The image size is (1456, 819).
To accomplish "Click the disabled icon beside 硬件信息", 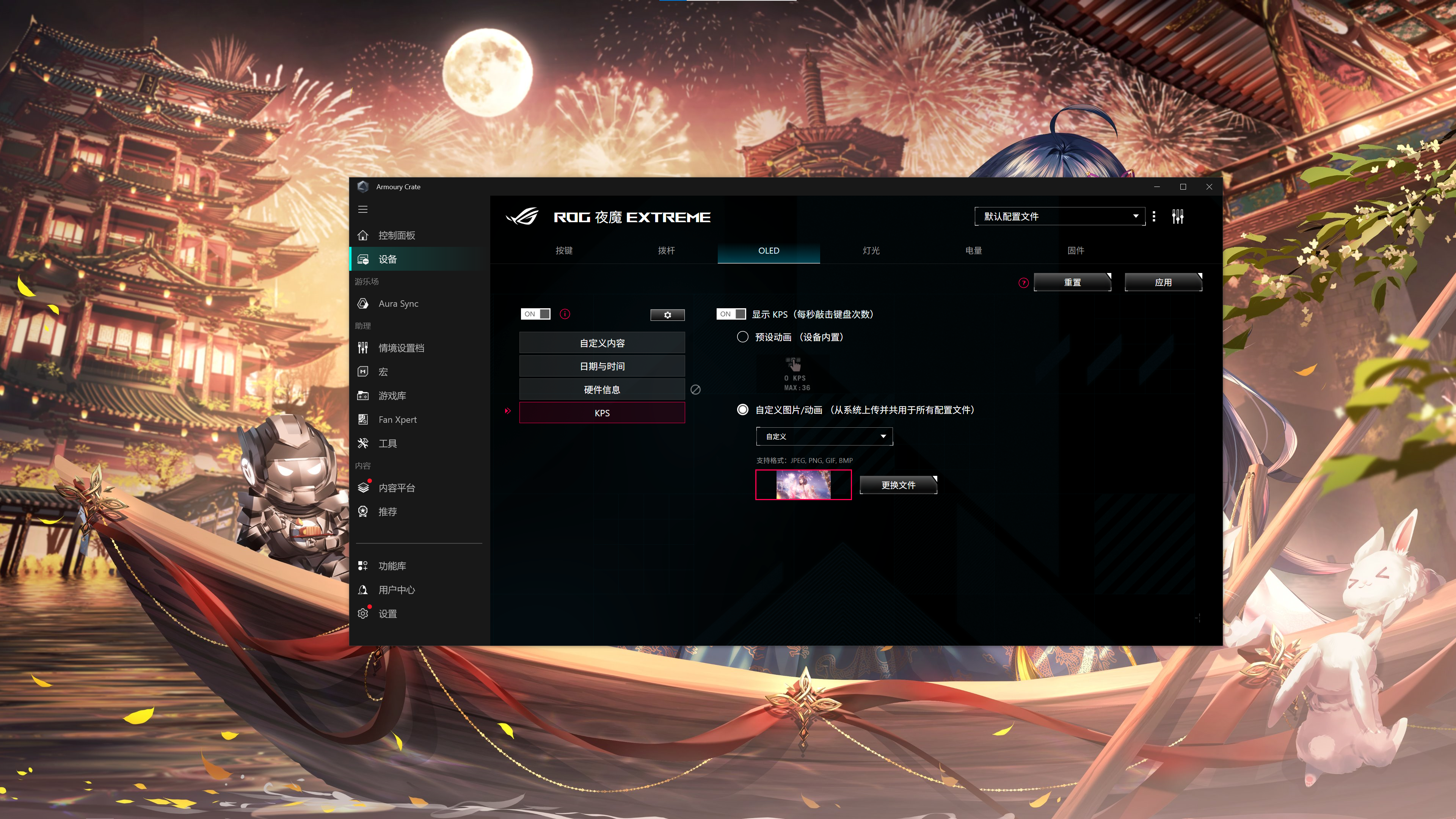I will pos(696,390).
